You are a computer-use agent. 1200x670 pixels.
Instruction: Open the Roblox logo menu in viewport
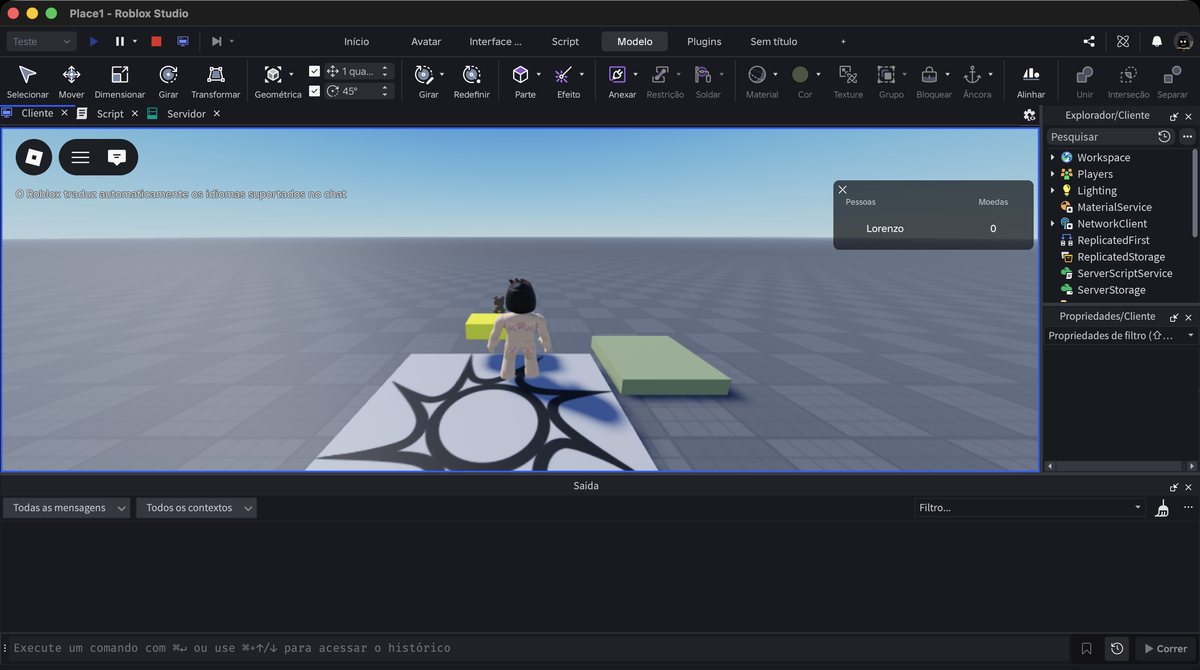point(34,157)
